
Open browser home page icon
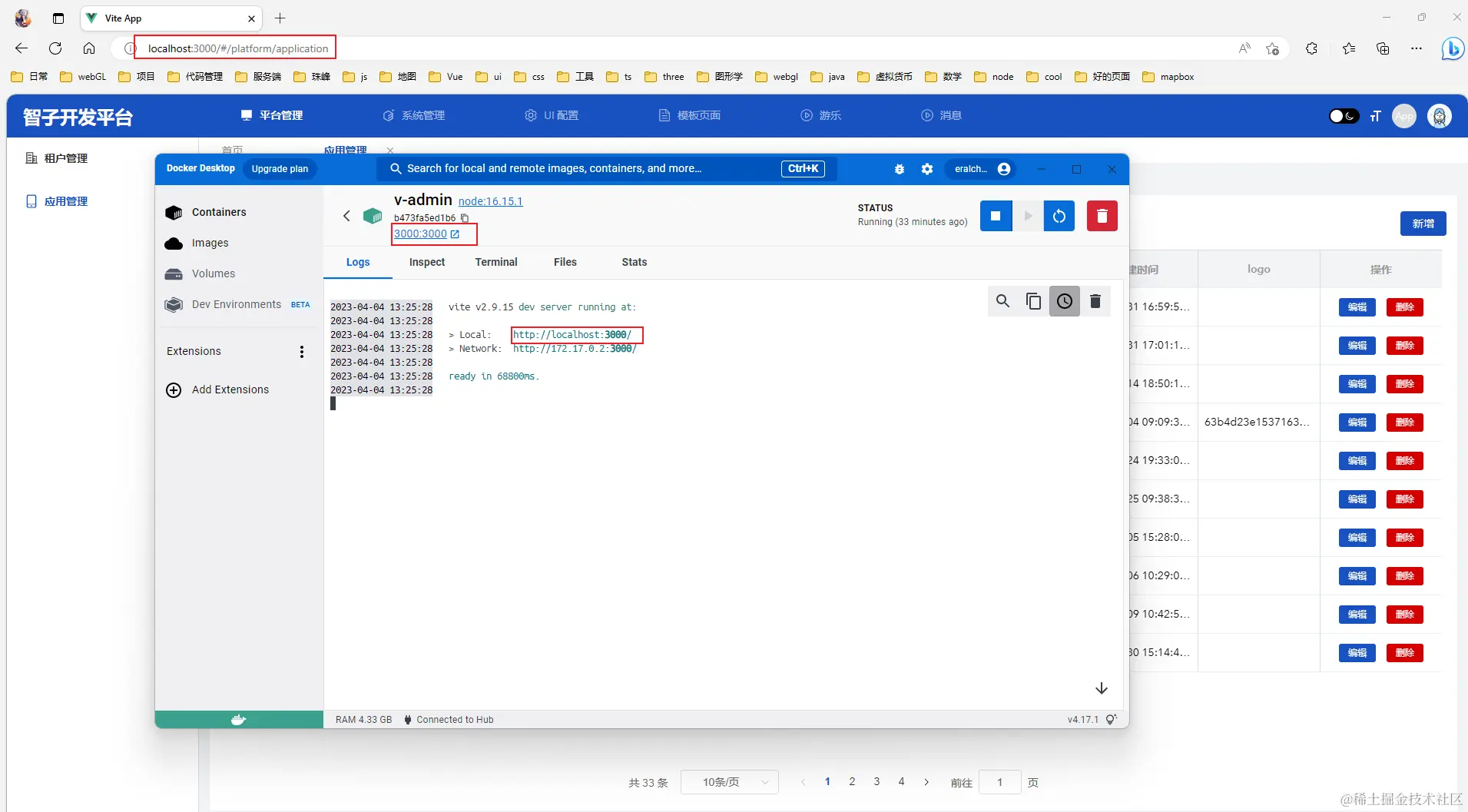(89, 48)
